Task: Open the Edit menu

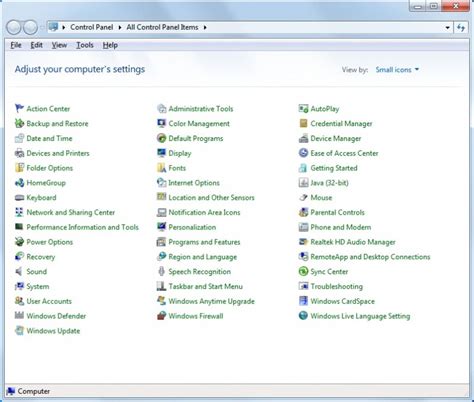Action: (x=36, y=45)
